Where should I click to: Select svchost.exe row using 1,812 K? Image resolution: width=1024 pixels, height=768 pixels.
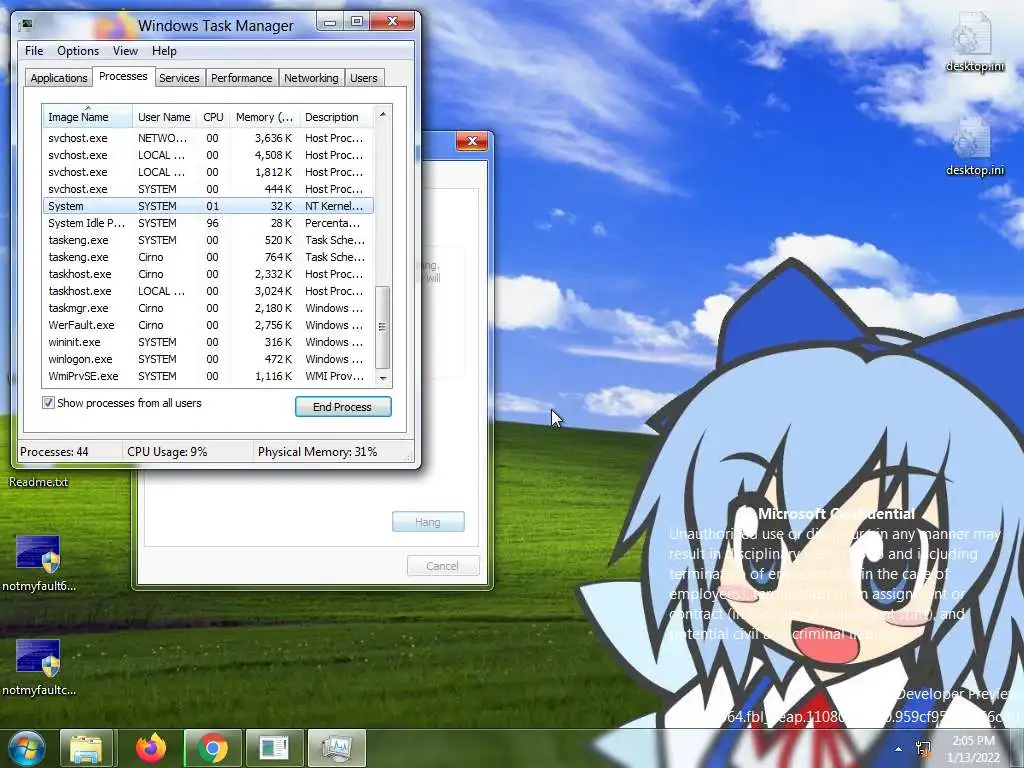208,172
